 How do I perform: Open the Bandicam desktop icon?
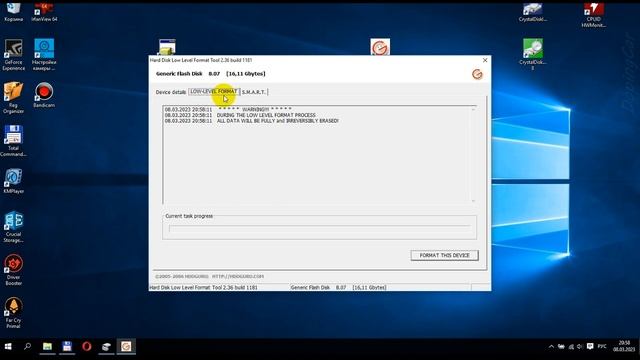tap(44, 95)
